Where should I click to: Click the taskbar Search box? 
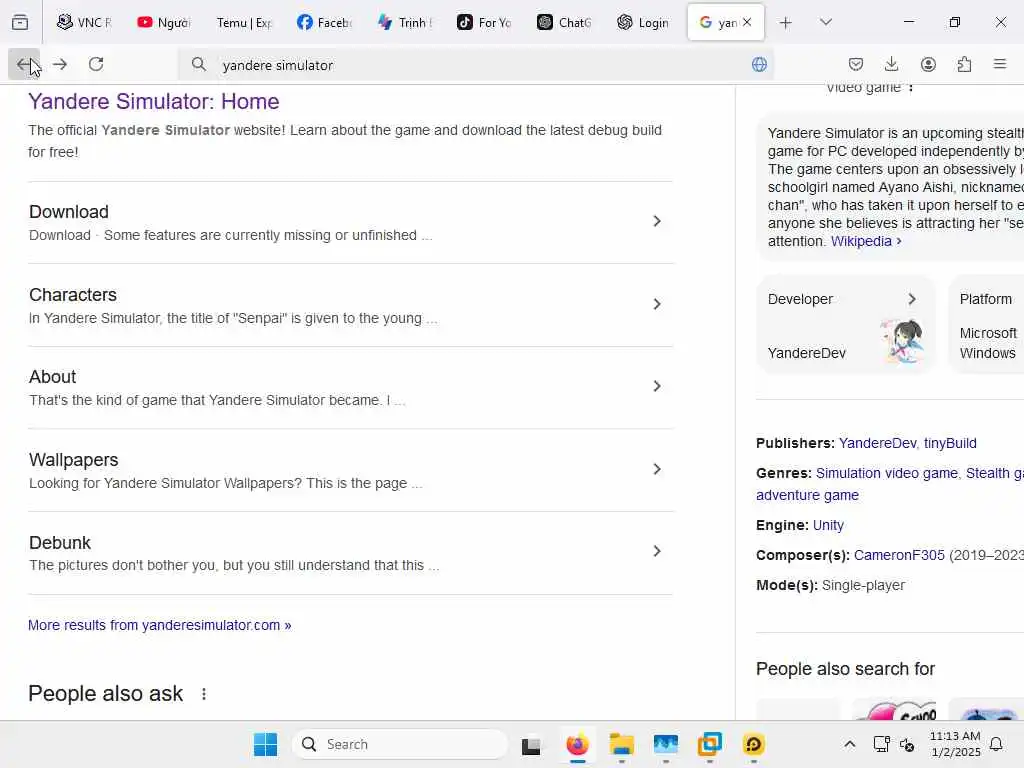pos(400,744)
